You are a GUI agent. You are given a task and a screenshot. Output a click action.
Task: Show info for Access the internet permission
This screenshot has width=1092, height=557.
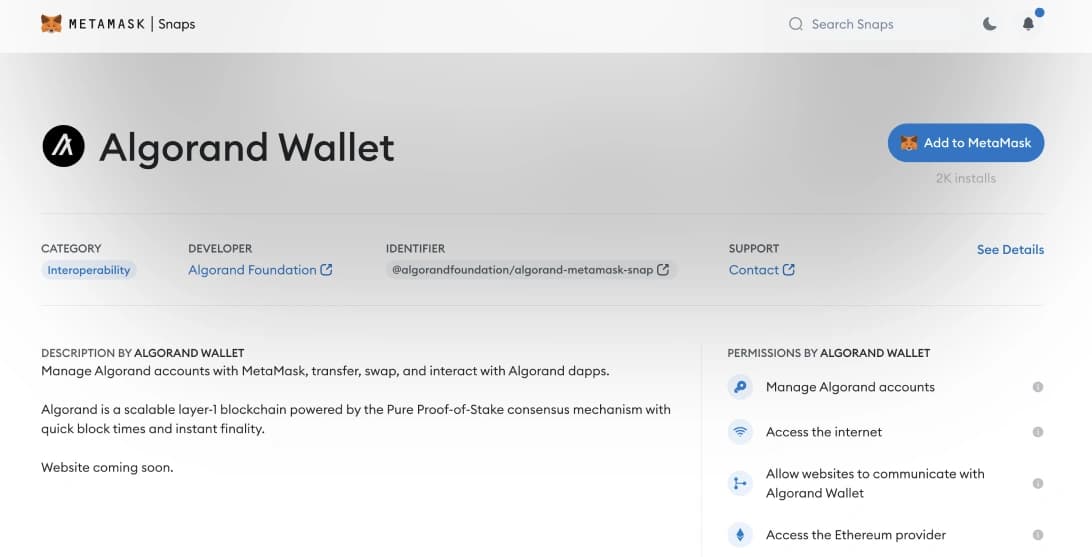point(1037,432)
